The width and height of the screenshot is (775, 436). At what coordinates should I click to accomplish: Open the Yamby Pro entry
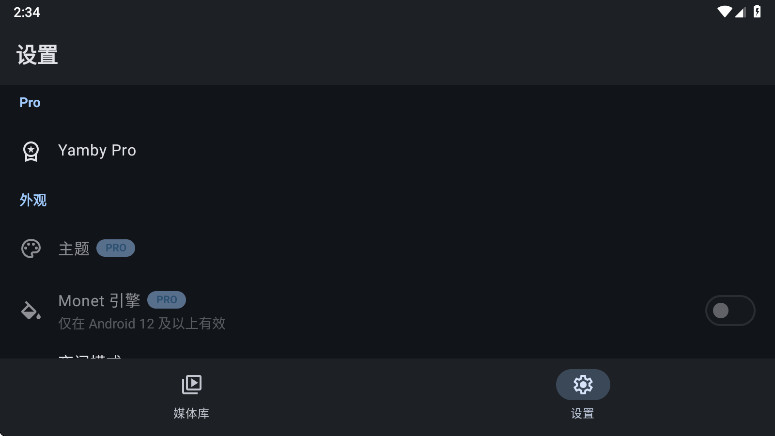click(388, 151)
